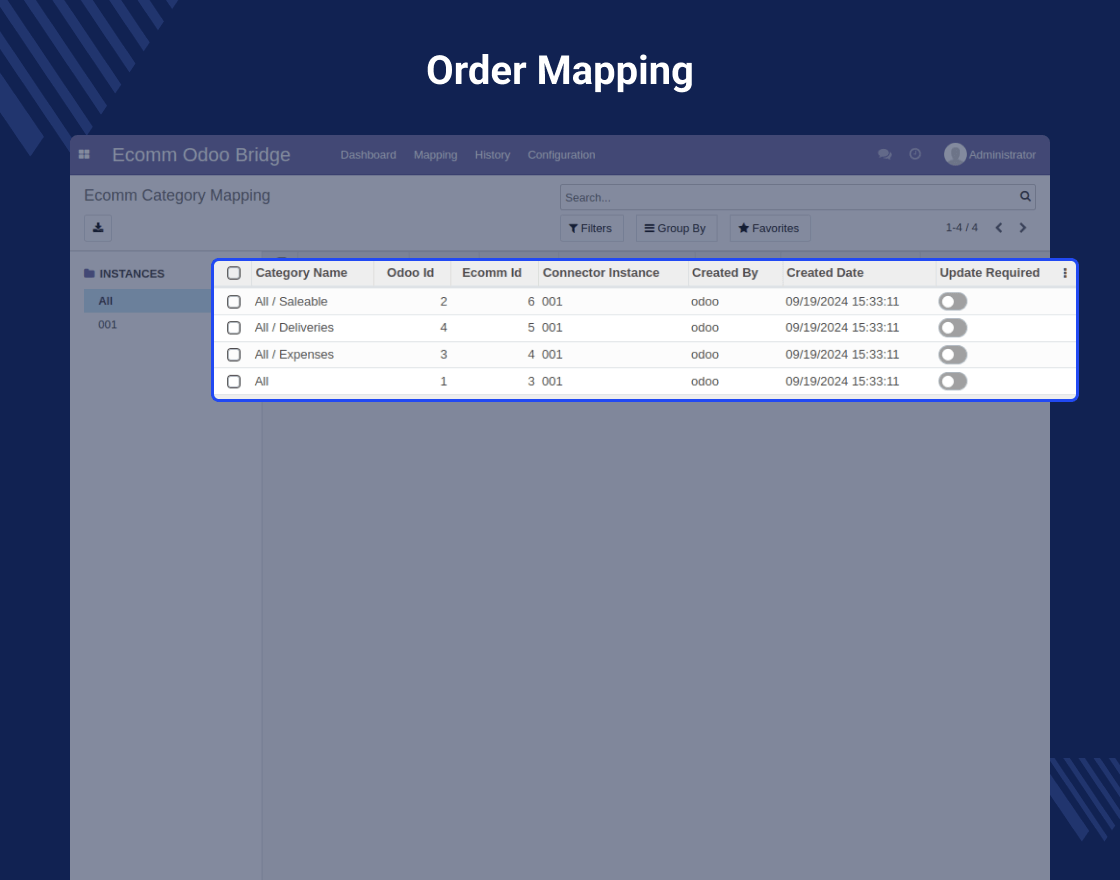
Task: Click Ecomm Id value 6
Action: point(531,301)
